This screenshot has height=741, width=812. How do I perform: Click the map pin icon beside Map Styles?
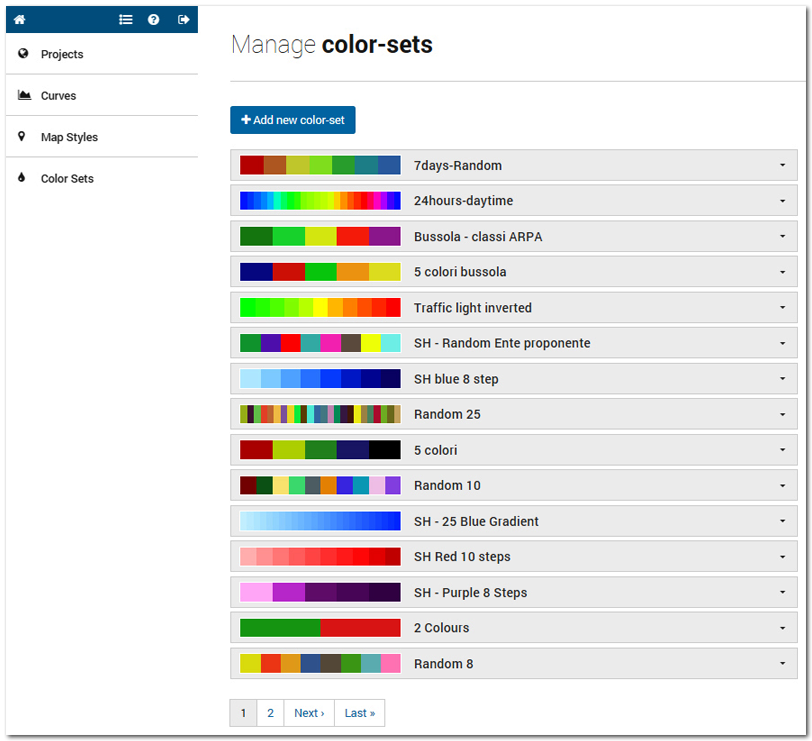21,136
